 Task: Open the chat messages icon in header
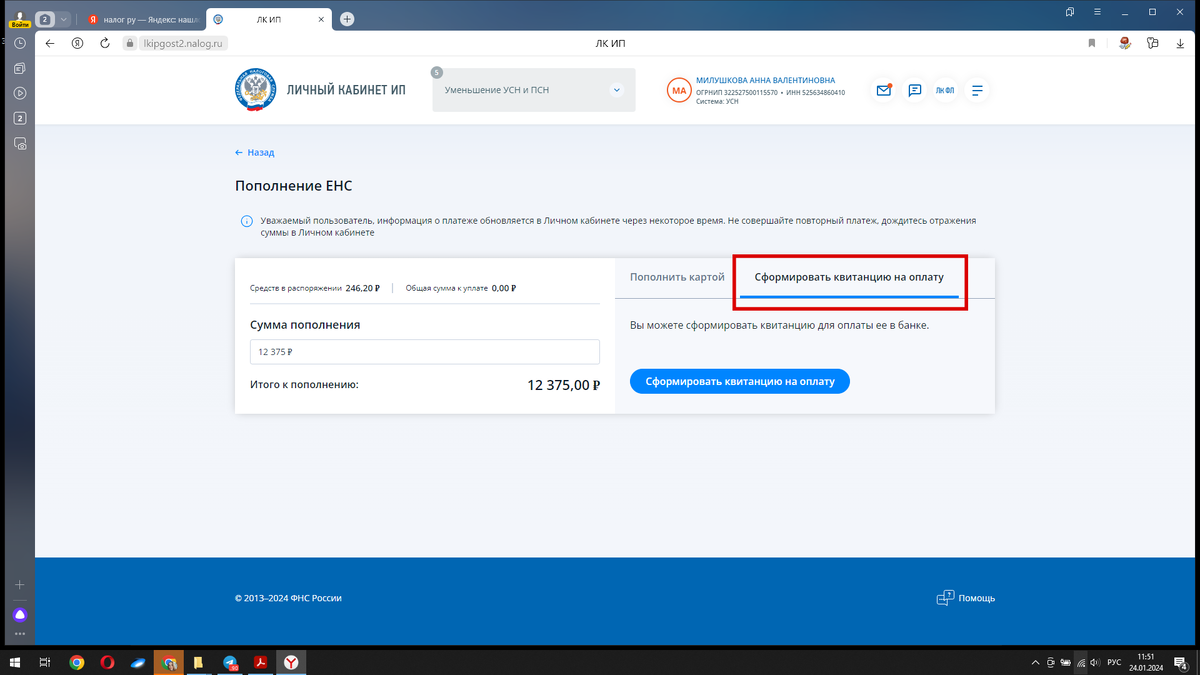[x=914, y=90]
